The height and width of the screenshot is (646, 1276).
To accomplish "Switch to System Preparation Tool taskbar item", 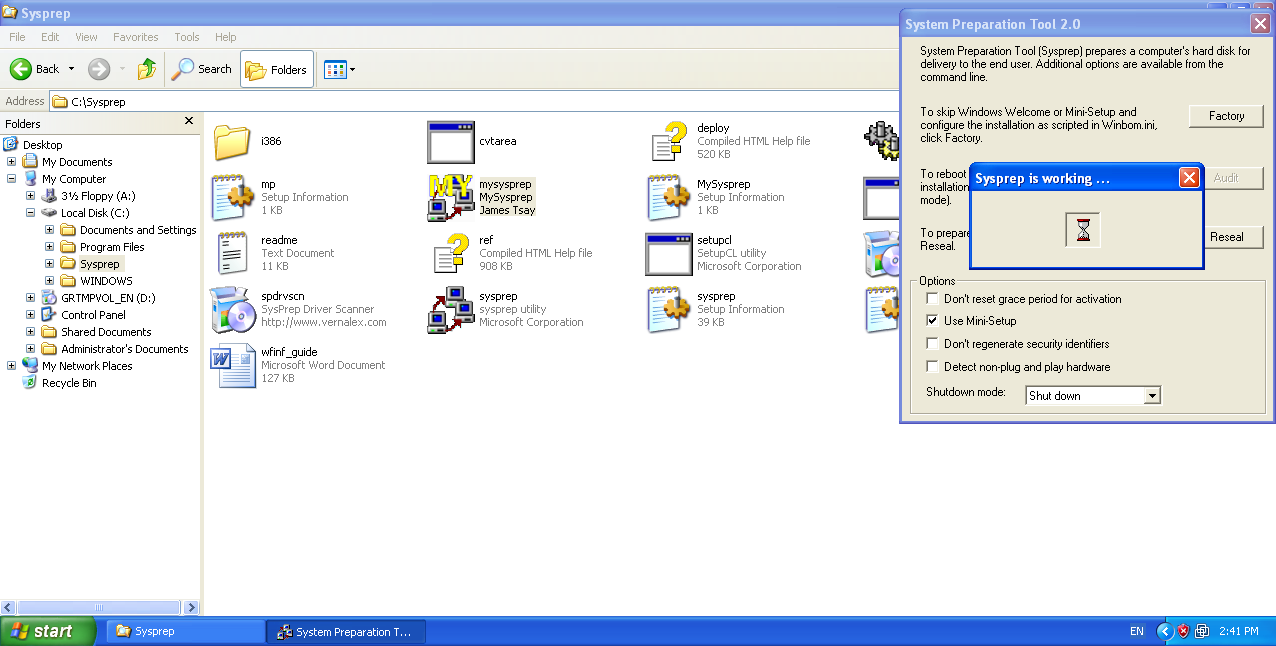I will point(346,632).
